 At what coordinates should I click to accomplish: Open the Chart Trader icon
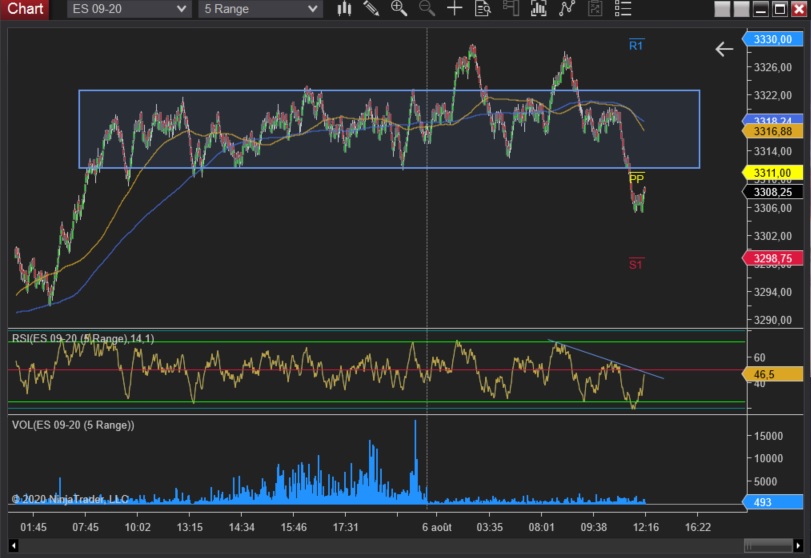[511, 9]
